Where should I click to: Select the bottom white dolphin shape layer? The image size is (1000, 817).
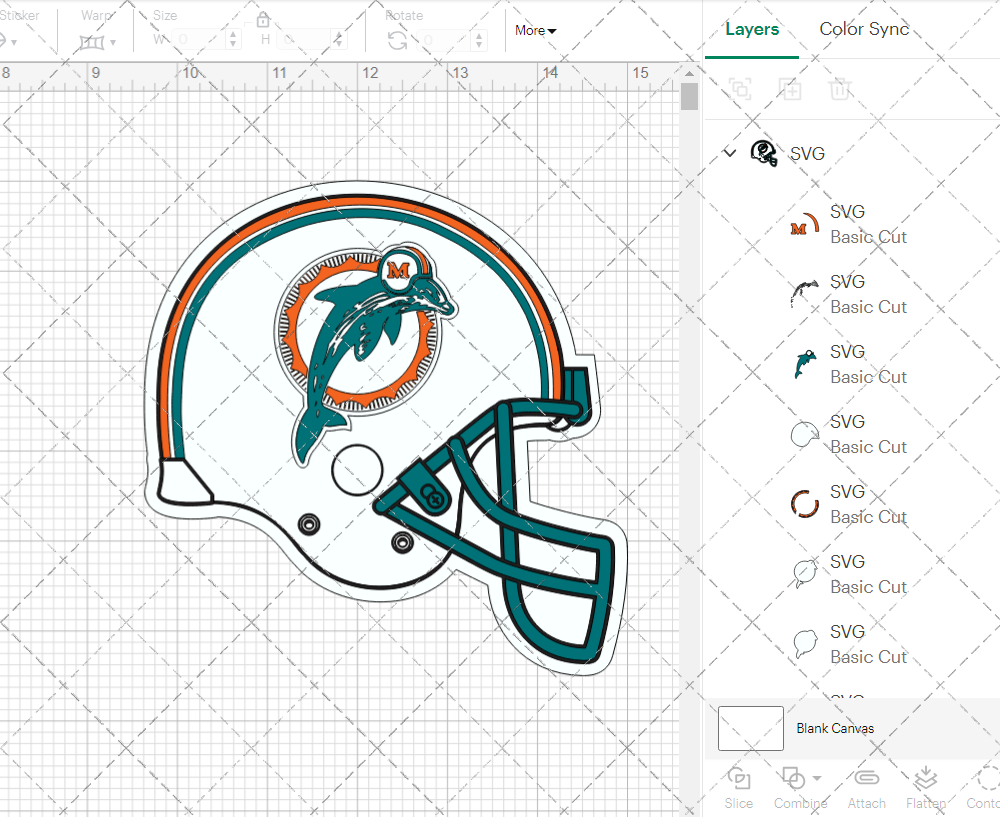pos(851,644)
